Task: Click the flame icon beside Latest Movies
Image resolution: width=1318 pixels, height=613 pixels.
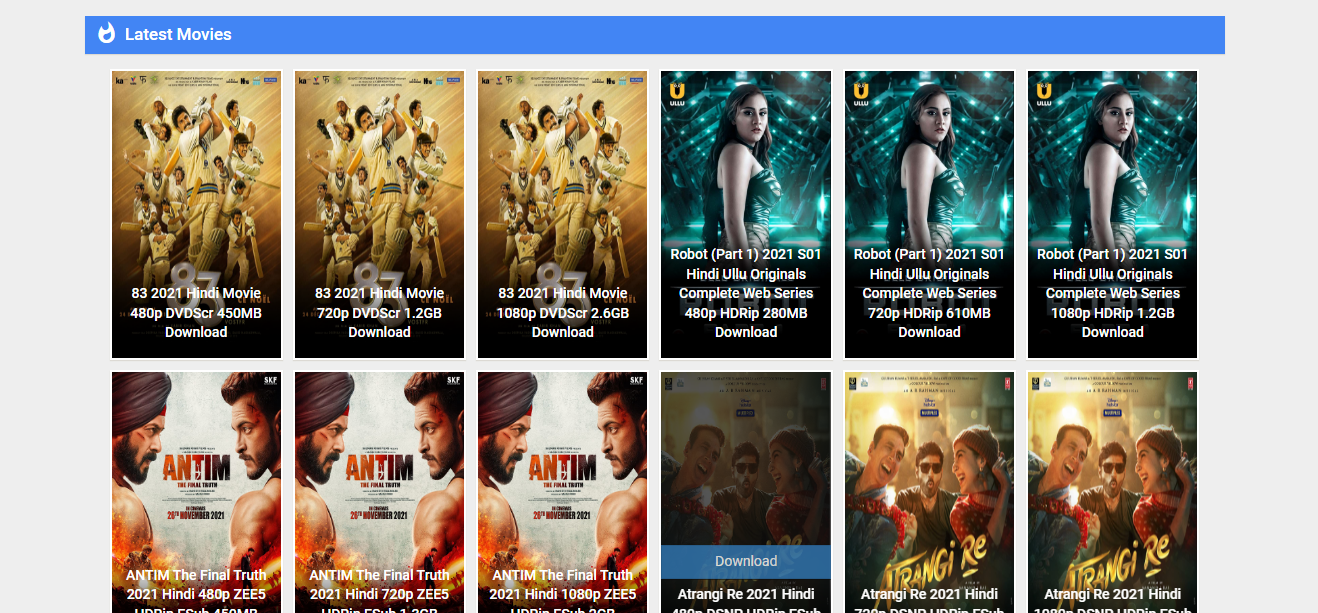Action: click(x=106, y=34)
